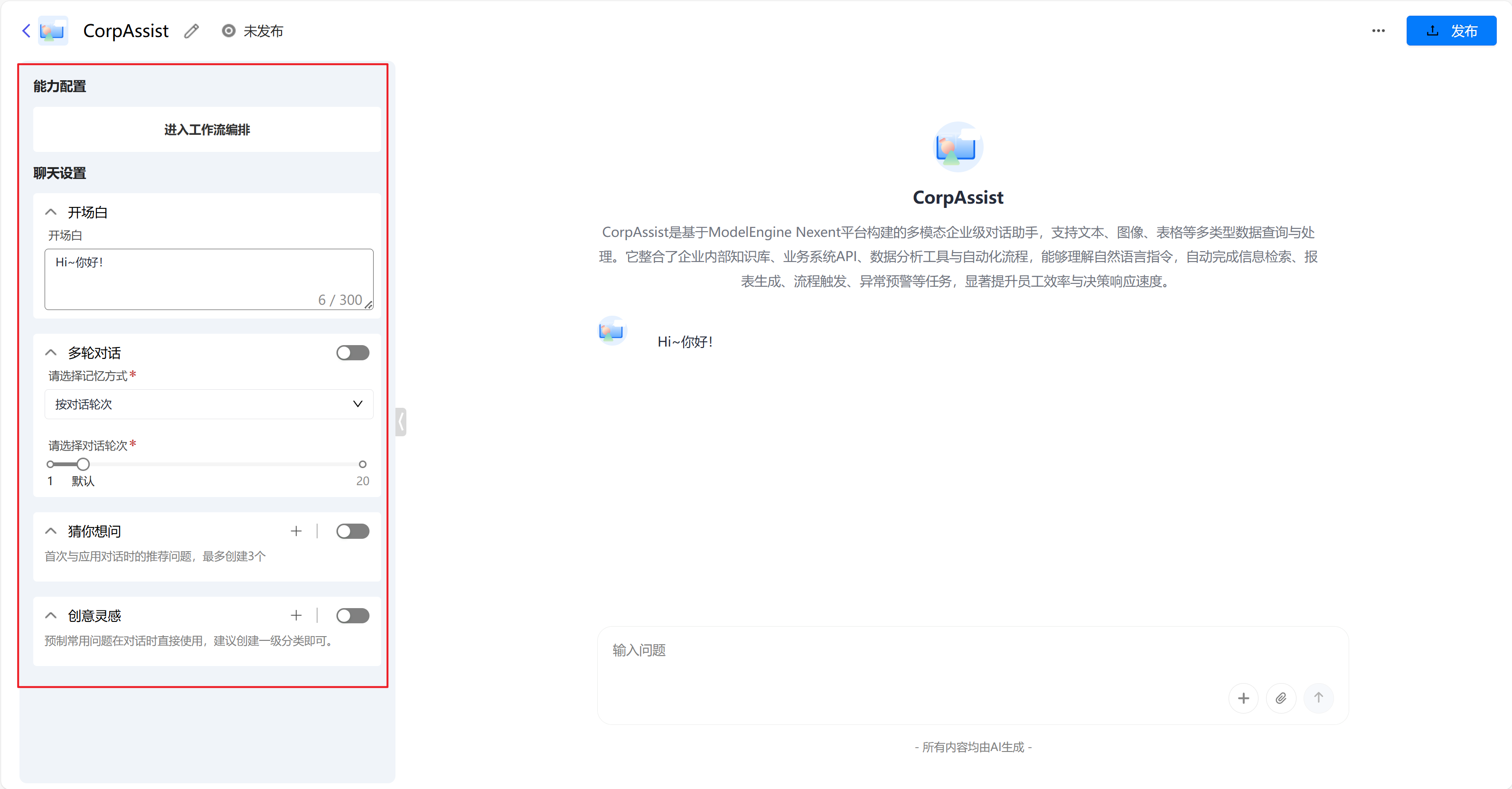Click the send arrow icon in chat input
The image size is (1512, 789).
(1319, 698)
